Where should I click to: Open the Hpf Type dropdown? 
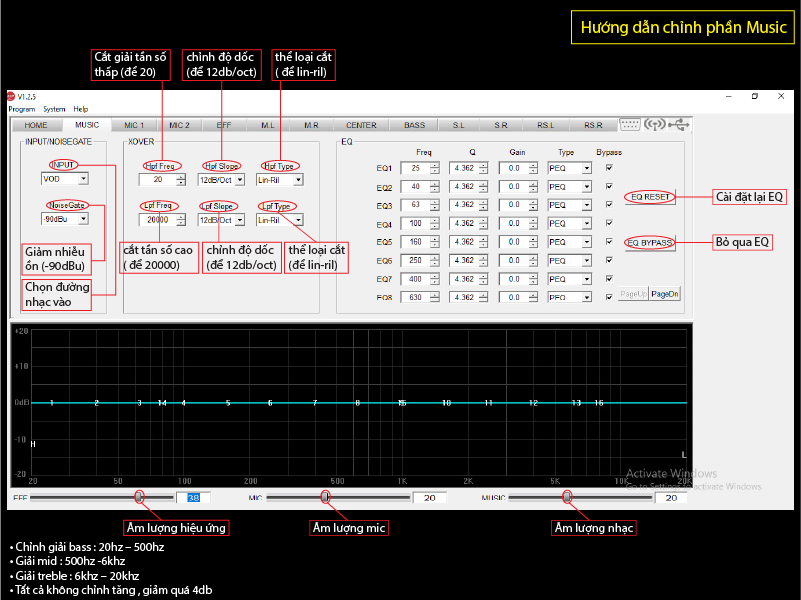pyautogui.click(x=280, y=180)
